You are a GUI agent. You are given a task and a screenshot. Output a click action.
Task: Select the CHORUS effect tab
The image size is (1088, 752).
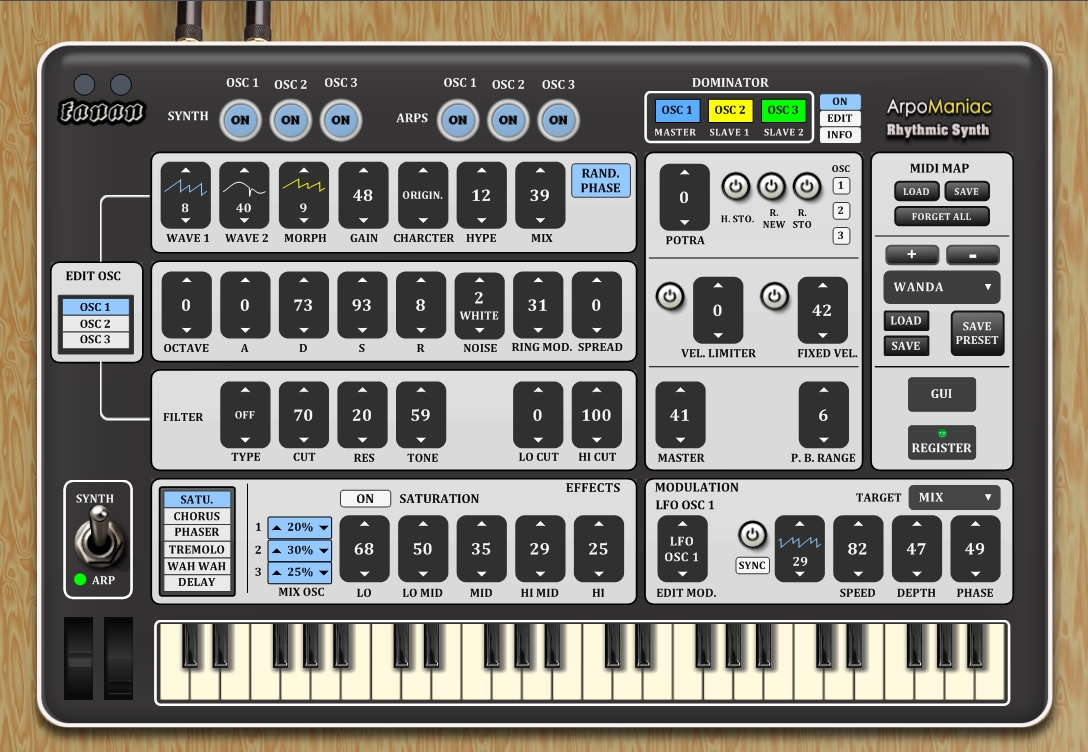[196, 517]
